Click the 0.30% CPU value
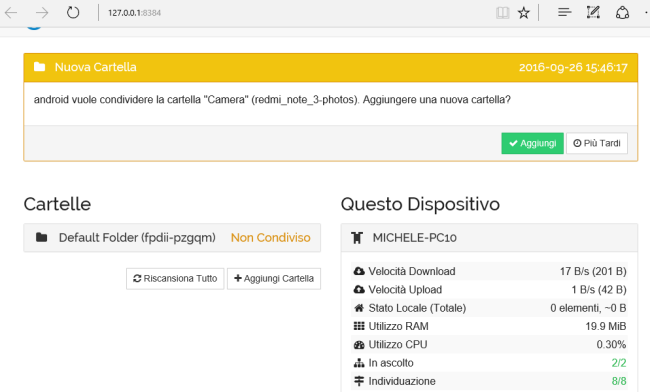 pos(611,345)
